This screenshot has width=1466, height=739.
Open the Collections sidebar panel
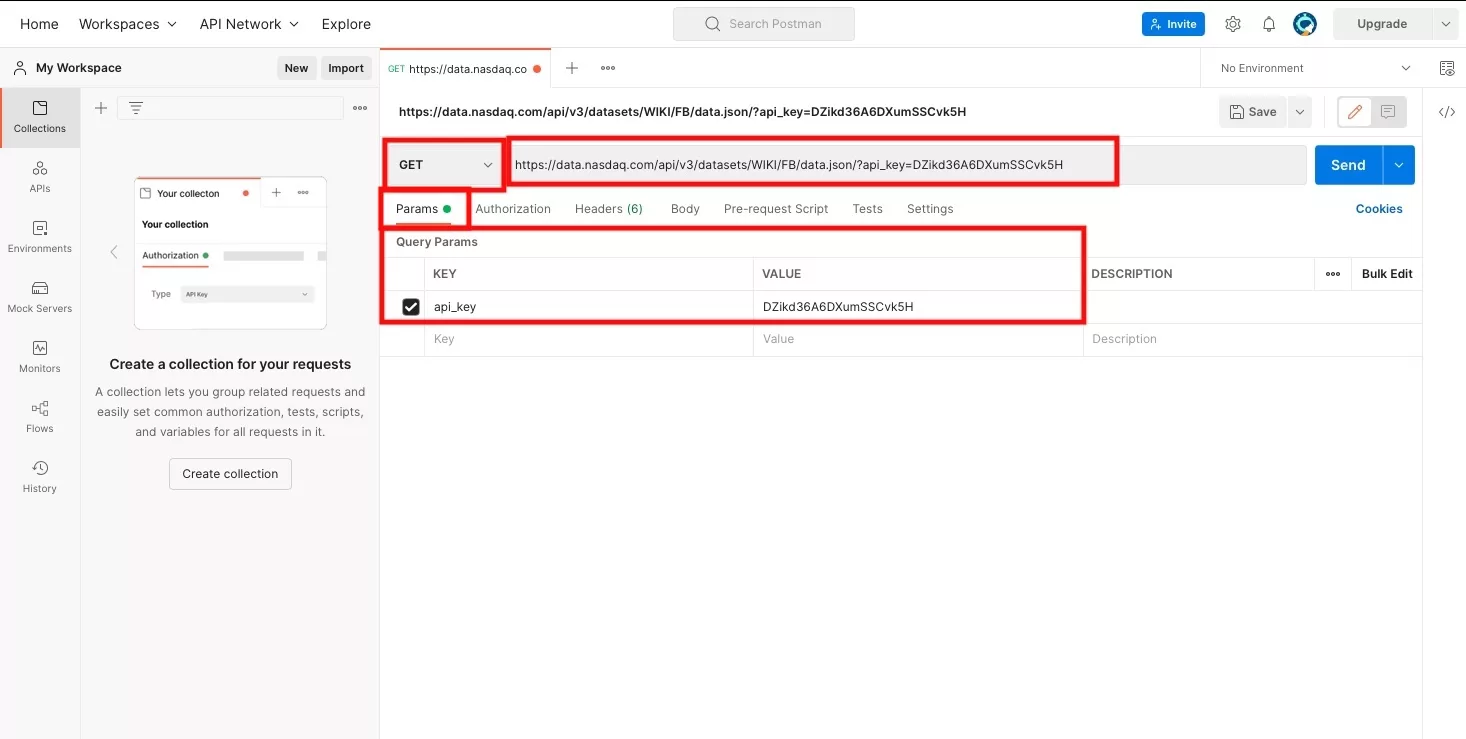(x=40, y=117)
